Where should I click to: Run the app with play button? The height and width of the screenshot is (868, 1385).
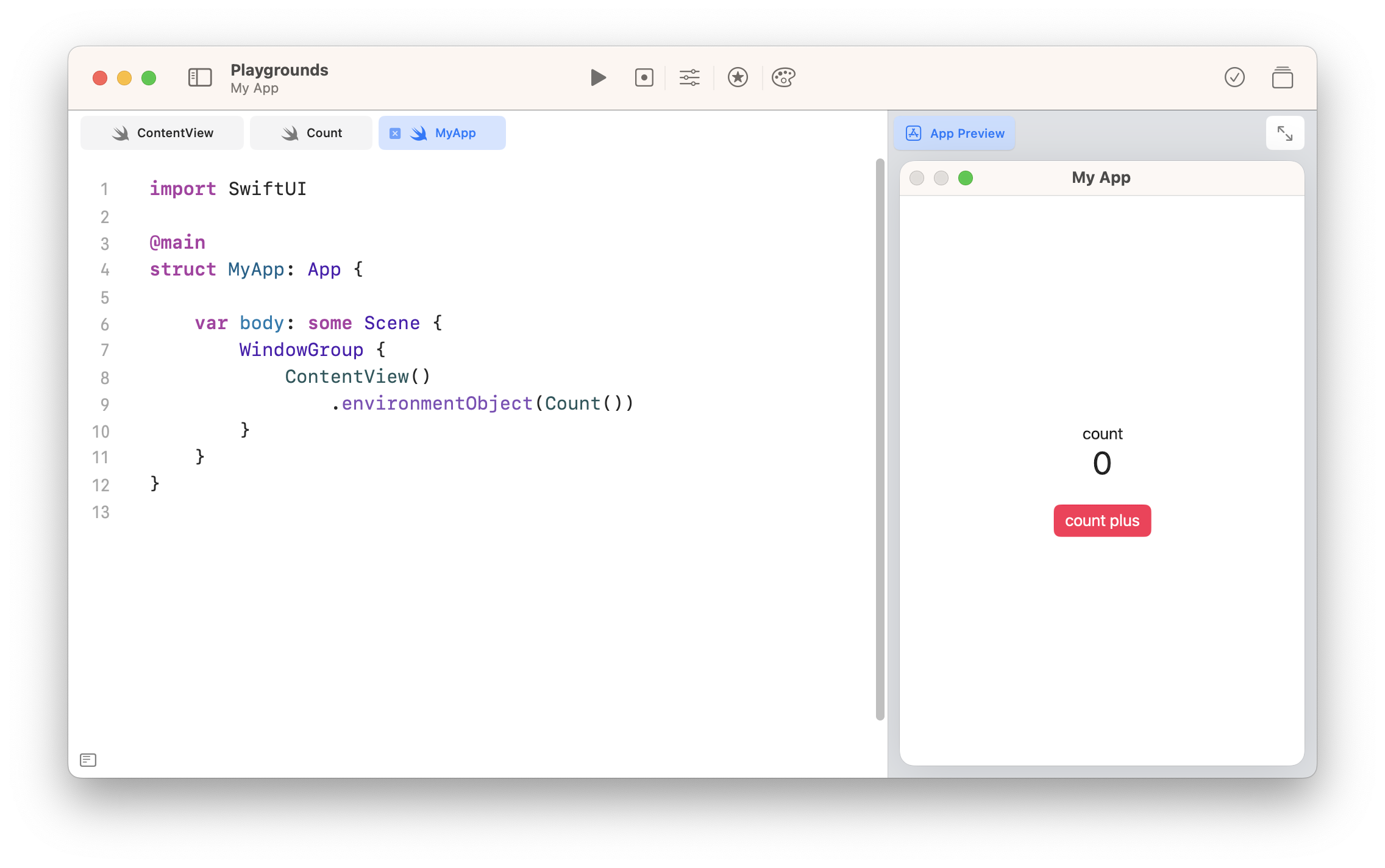pyautogui.click(x=598, y=77)
